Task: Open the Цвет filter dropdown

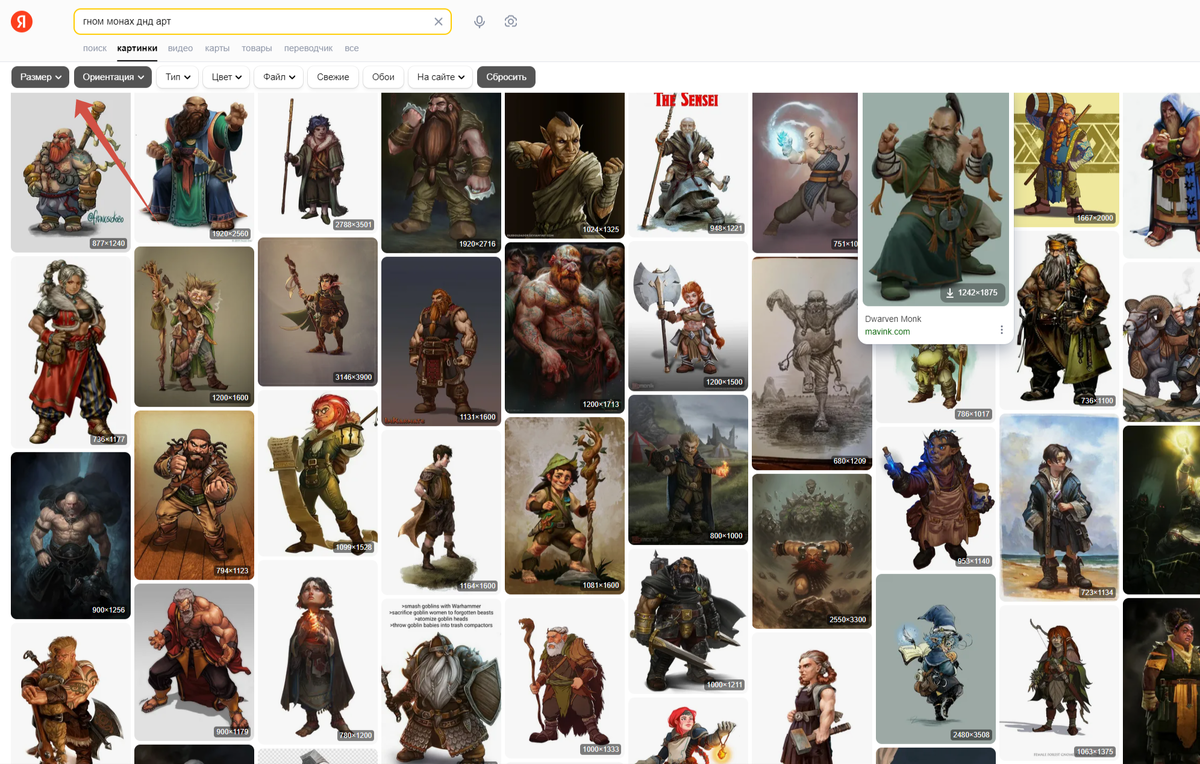Action: 226,77
